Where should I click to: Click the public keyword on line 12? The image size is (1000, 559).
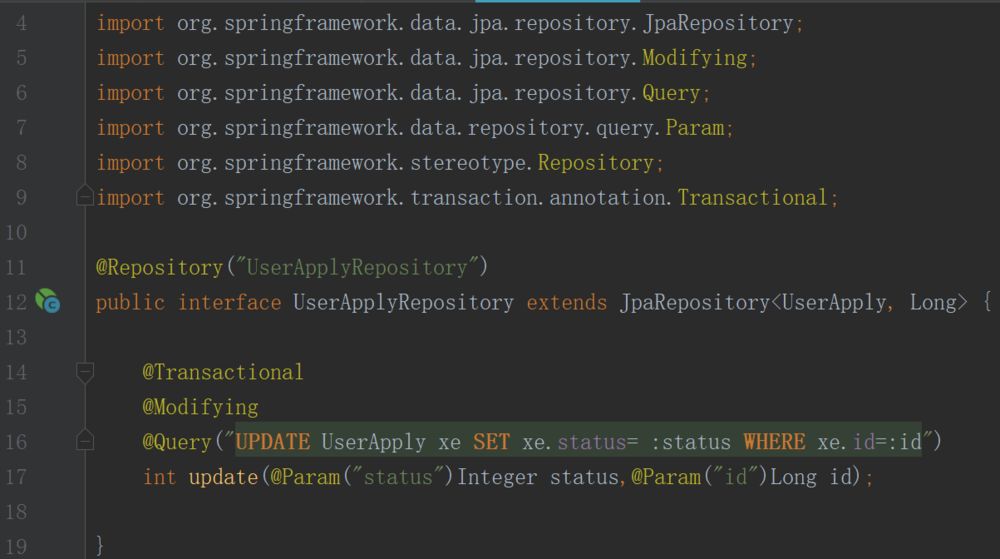click(x=131, y=303)
